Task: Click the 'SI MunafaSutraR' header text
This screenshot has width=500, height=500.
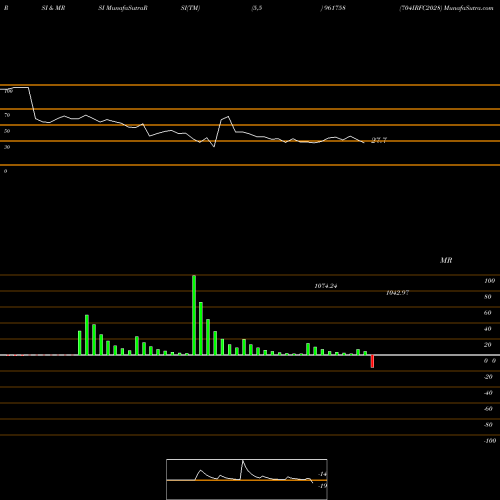Action: (123, 8)
